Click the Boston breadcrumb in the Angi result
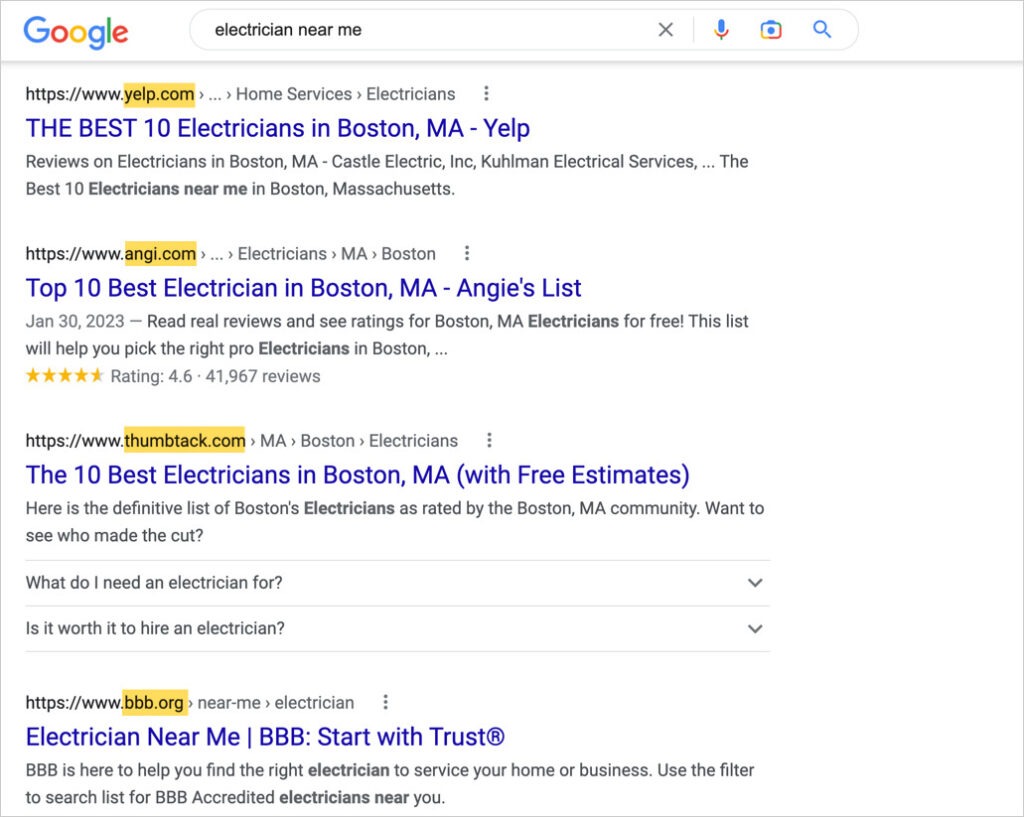 (x=410, y=253)
